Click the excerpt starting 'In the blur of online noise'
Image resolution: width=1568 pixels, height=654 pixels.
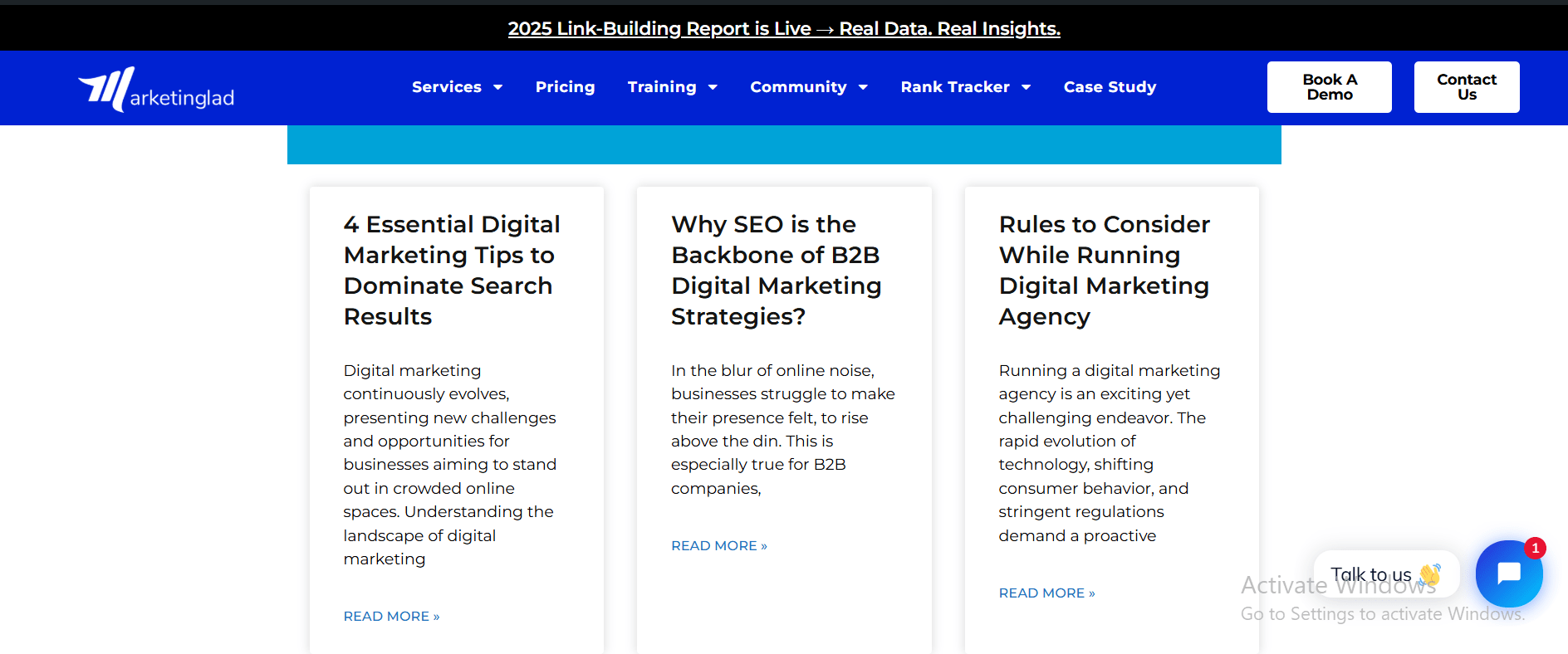tap(783, 429)
